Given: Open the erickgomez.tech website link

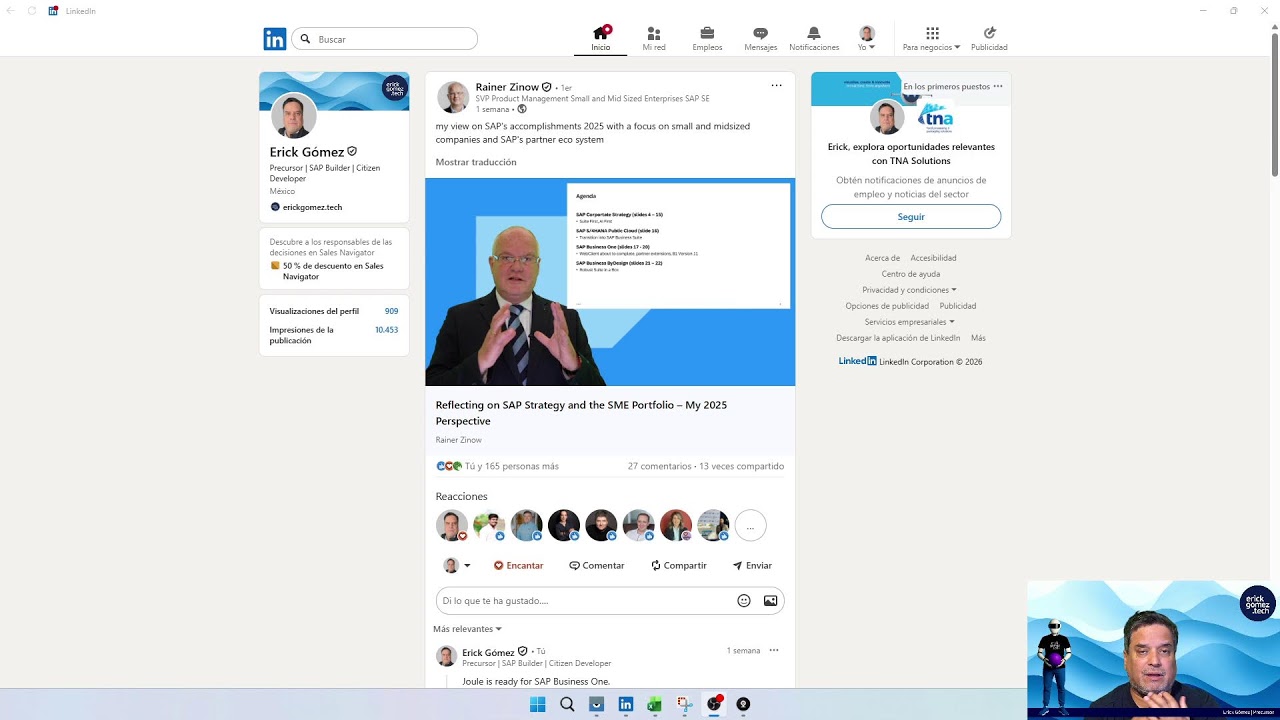Looking at the screenshot, I should [x=312, y=207].
